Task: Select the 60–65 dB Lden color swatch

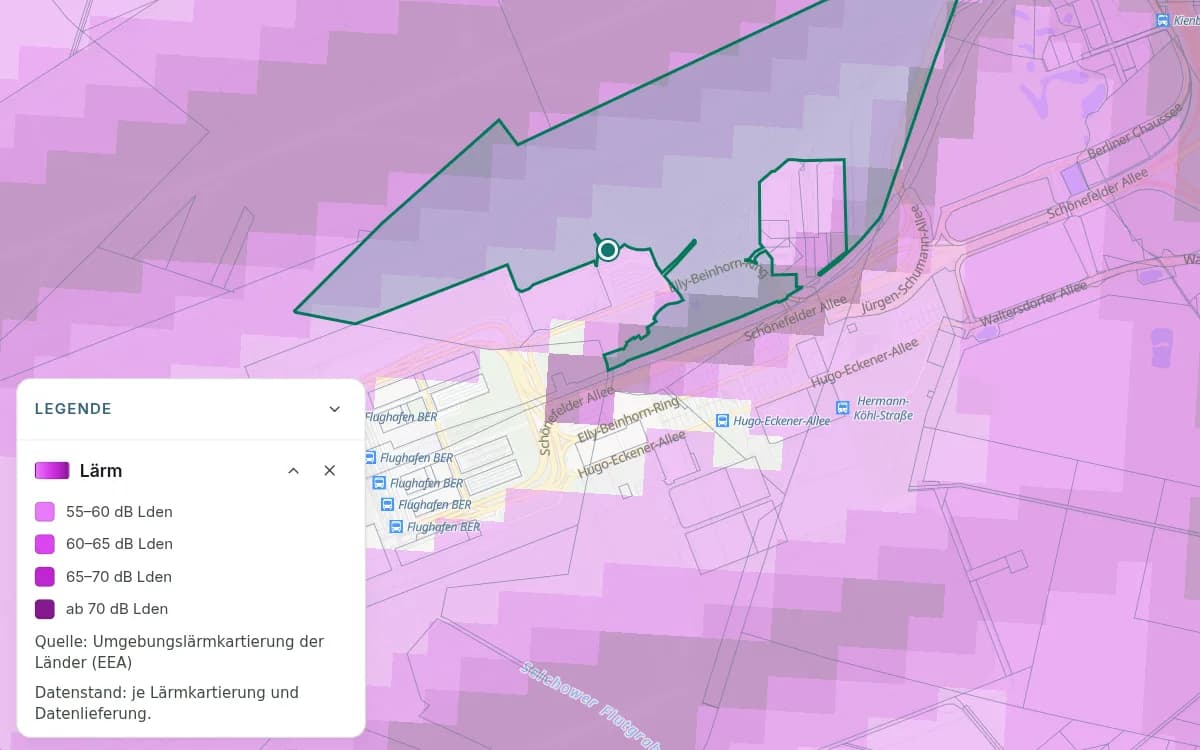Action: (x=45, y=544)
